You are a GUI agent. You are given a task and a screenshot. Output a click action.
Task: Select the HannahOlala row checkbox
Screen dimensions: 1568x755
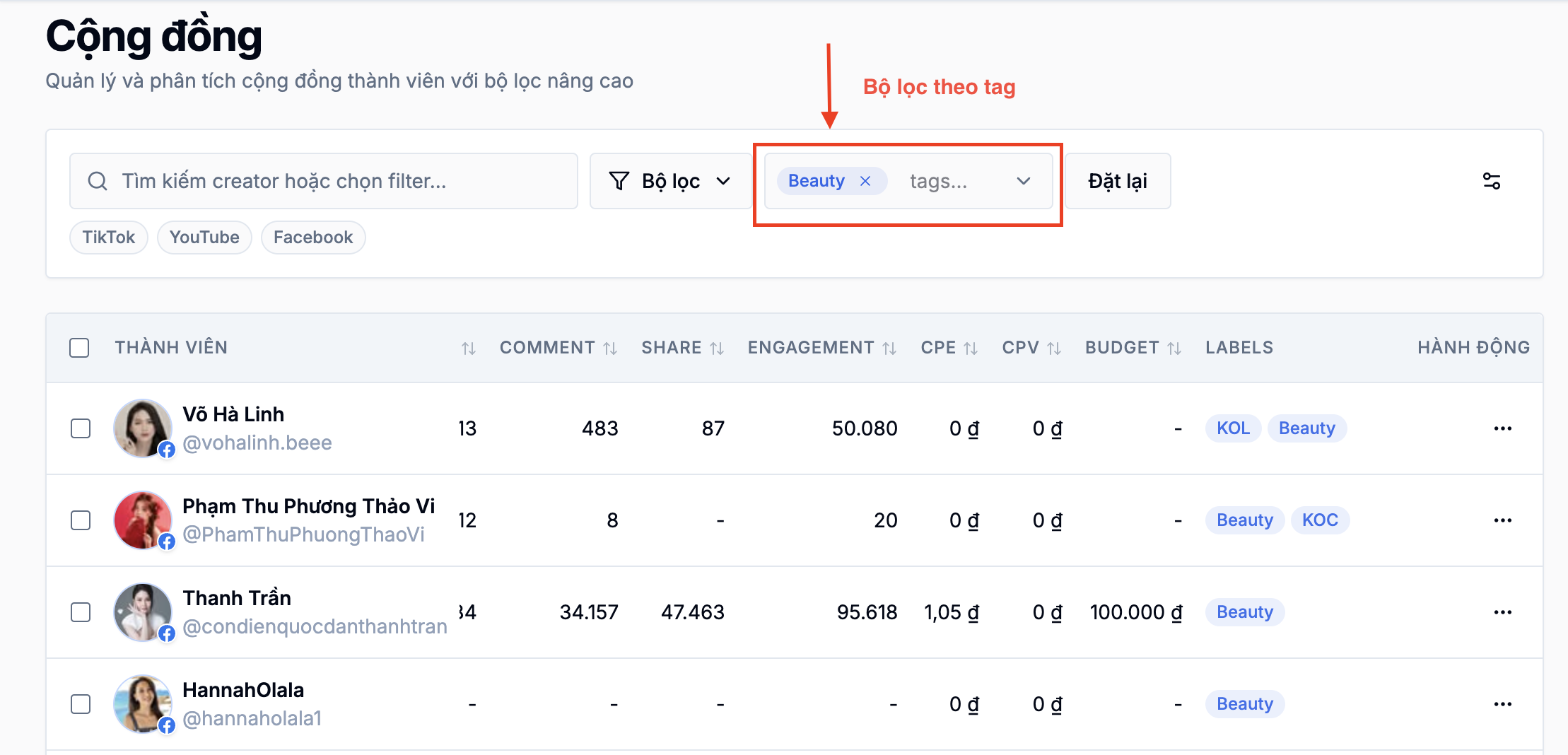pos(81,704)
